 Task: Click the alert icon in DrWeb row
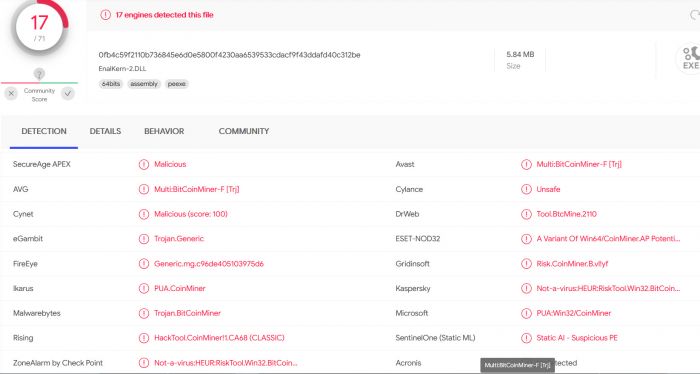(x=526, y=214)
